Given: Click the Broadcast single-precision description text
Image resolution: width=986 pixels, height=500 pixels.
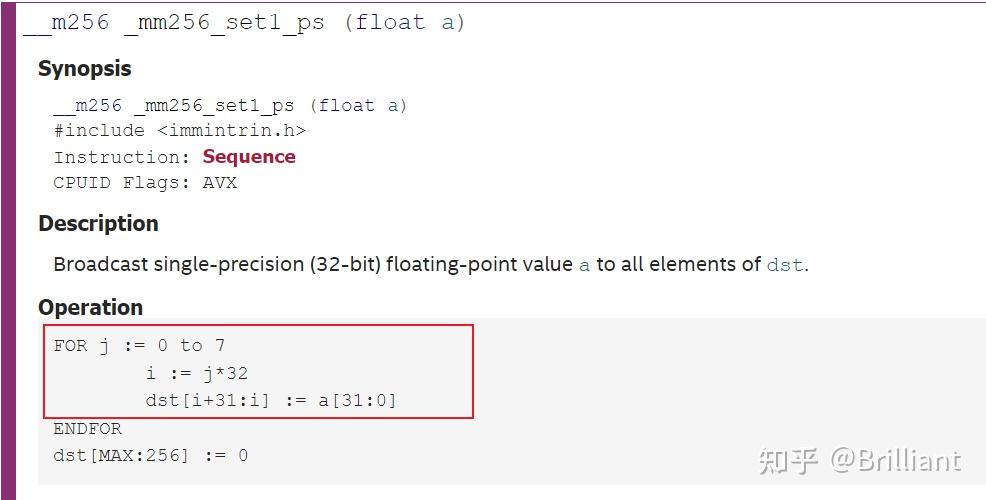Looking at the screenshot, I should pyautogui.click(x=431, y=264).
